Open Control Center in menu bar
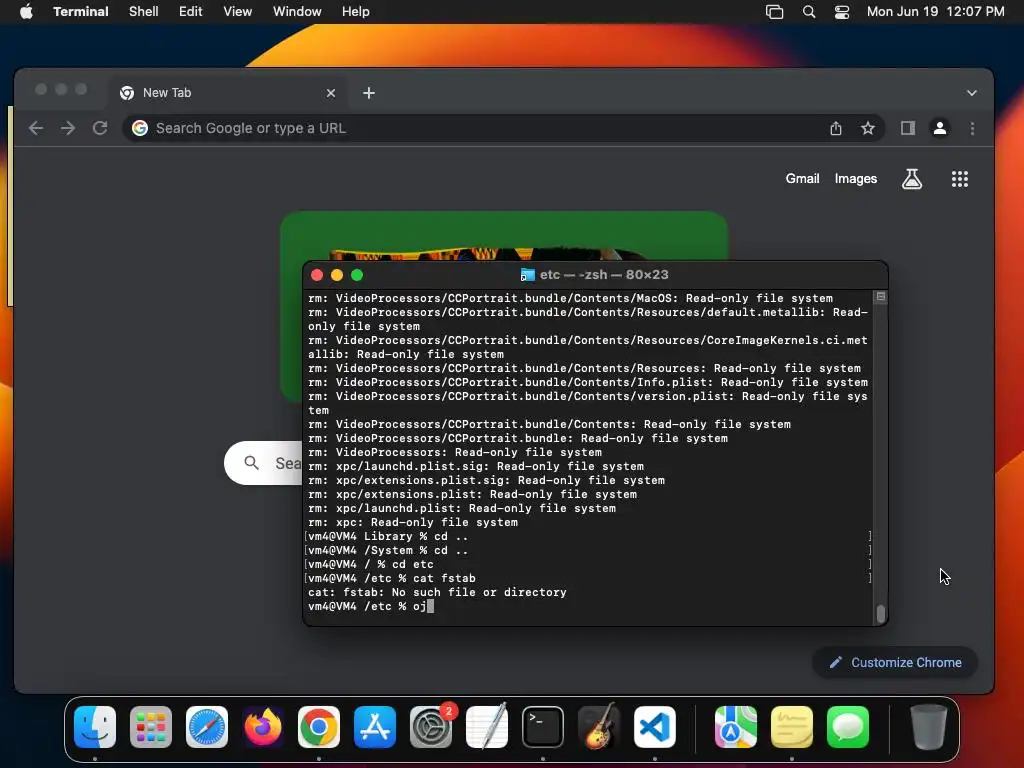 pos(842,12)
